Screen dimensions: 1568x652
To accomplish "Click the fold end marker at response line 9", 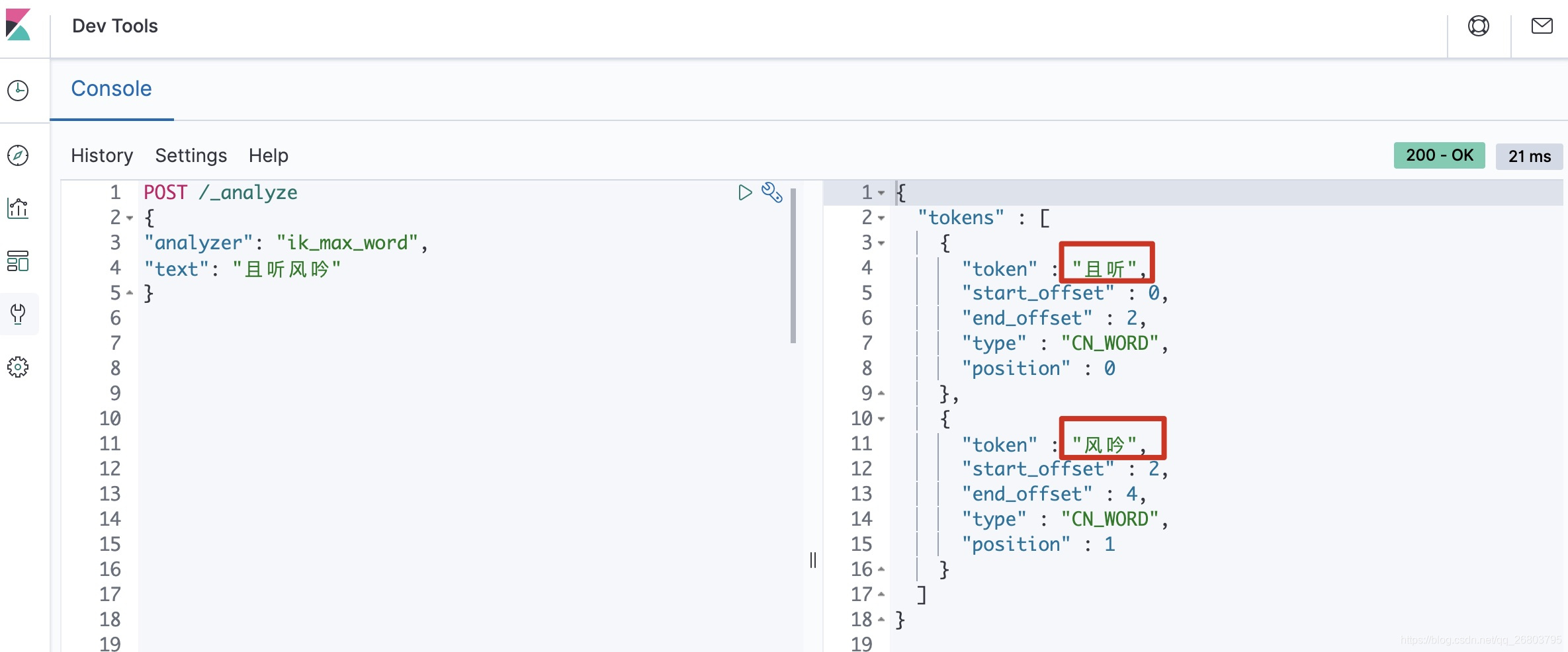I will (x=881, y=394).
